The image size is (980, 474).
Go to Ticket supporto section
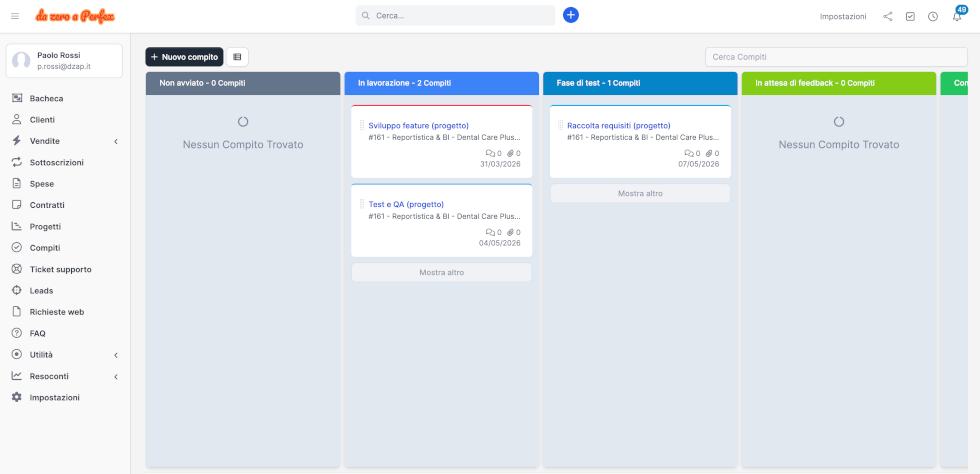(60, 269)
